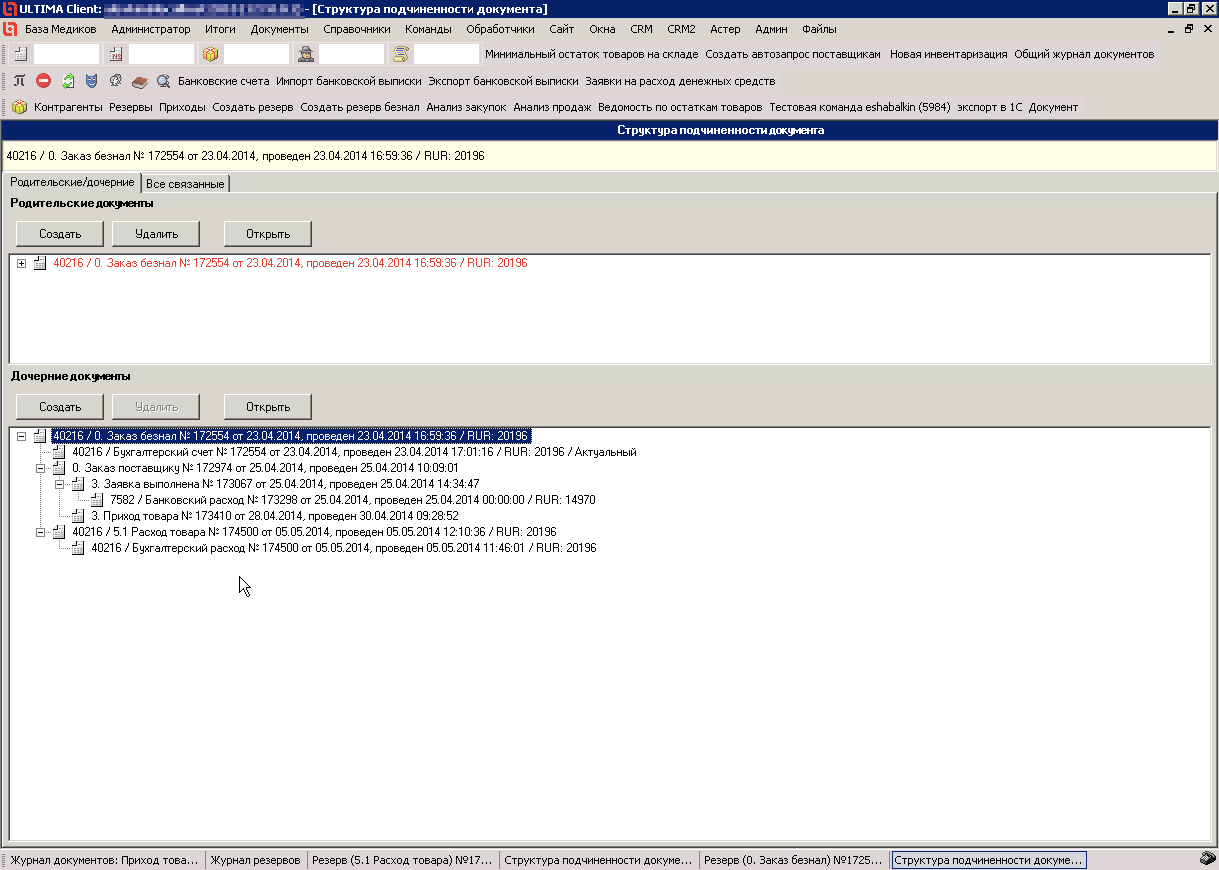Viewport: 1219px width, 870px height.
Task: Collapse the 5.1 Расход товара № 174500 node
Action: tap(41, 532)
